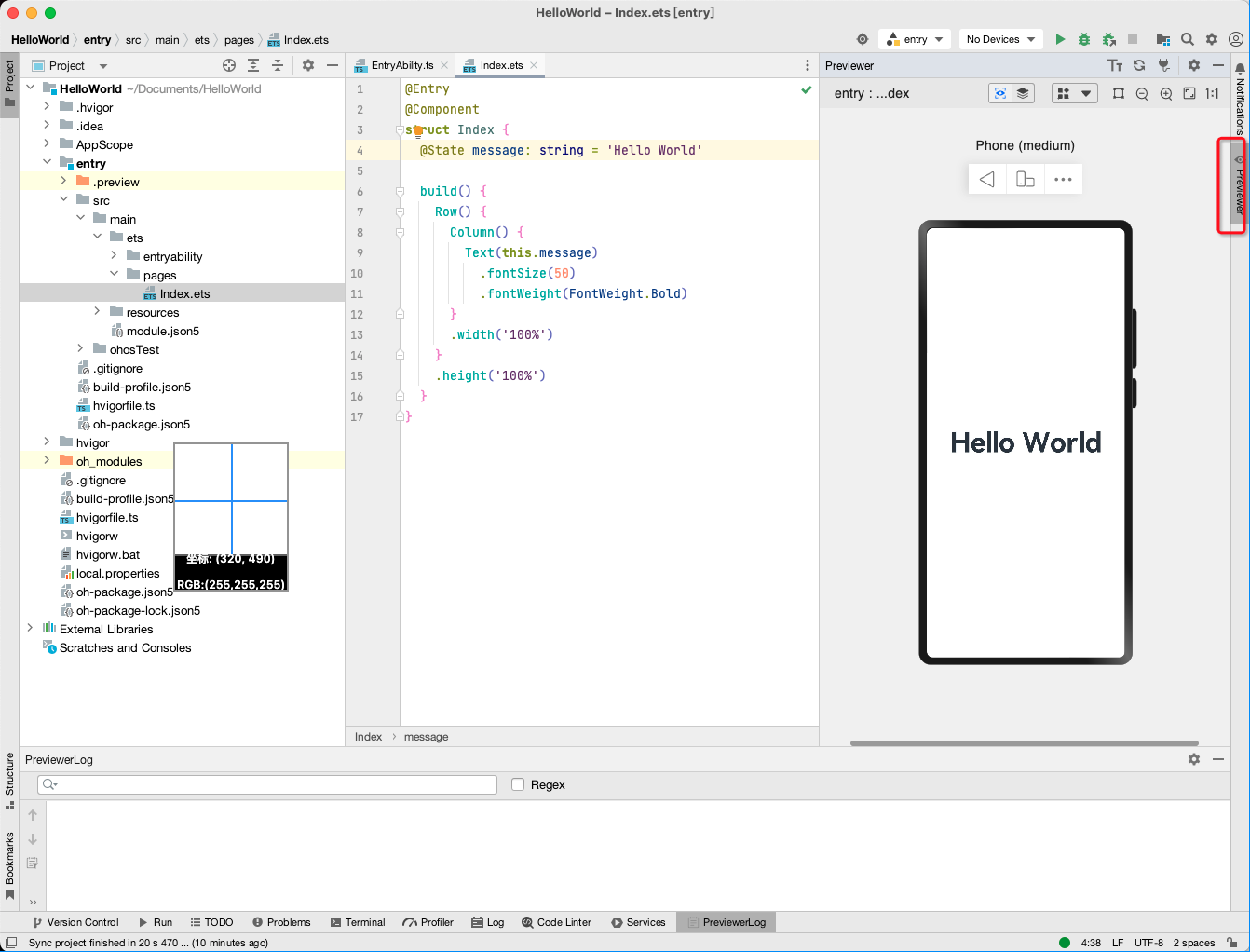Expand External Libraries node
Viewport: 1250px width, 952px height.
(x=30, y=628)
